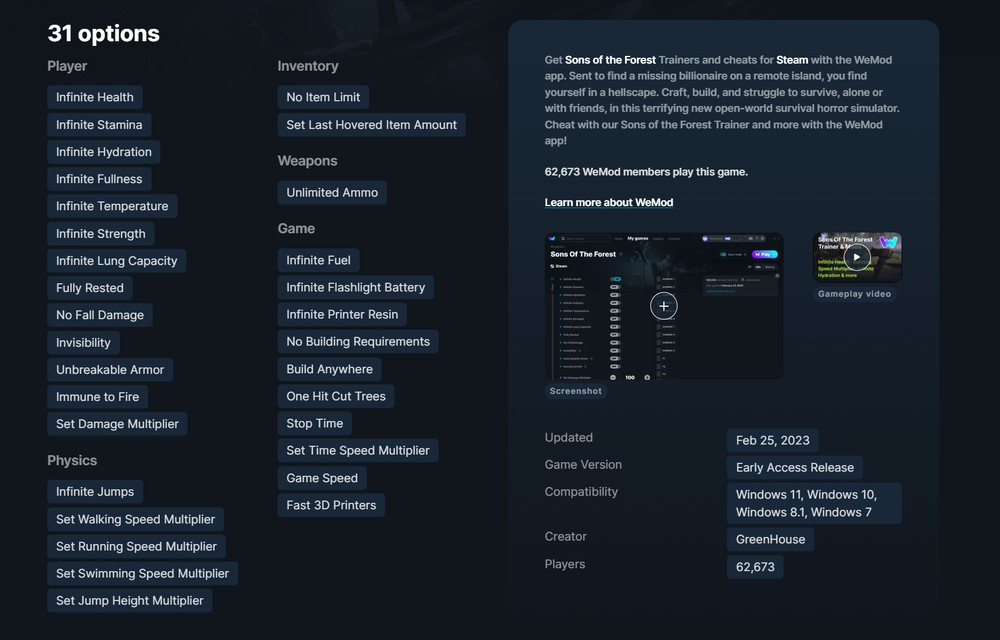Click Set Running Speed Multiplier tag
The image size is (1000, 640).
click(x=136, y=546)
